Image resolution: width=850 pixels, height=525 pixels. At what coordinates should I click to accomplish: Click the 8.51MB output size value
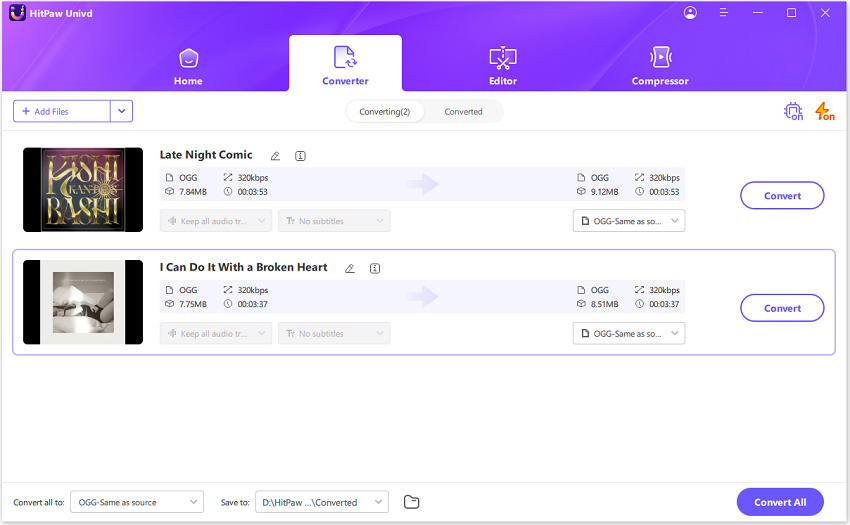pos(604,304)
